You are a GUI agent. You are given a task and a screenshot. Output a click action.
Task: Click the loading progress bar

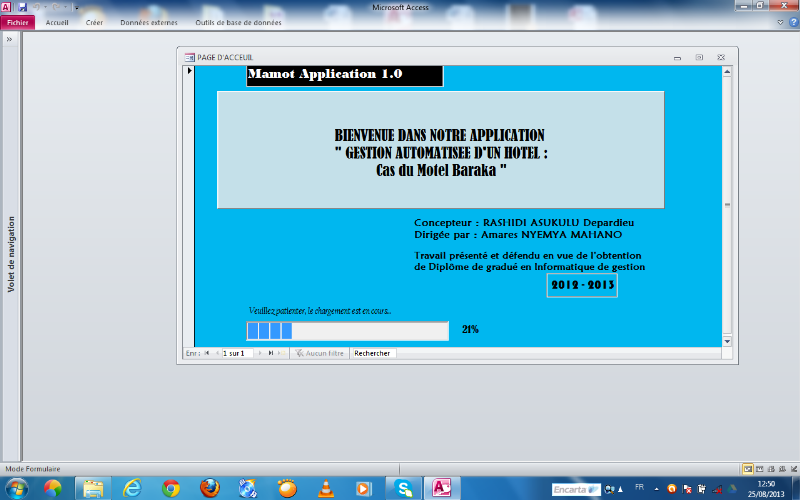tap(347, 331)
